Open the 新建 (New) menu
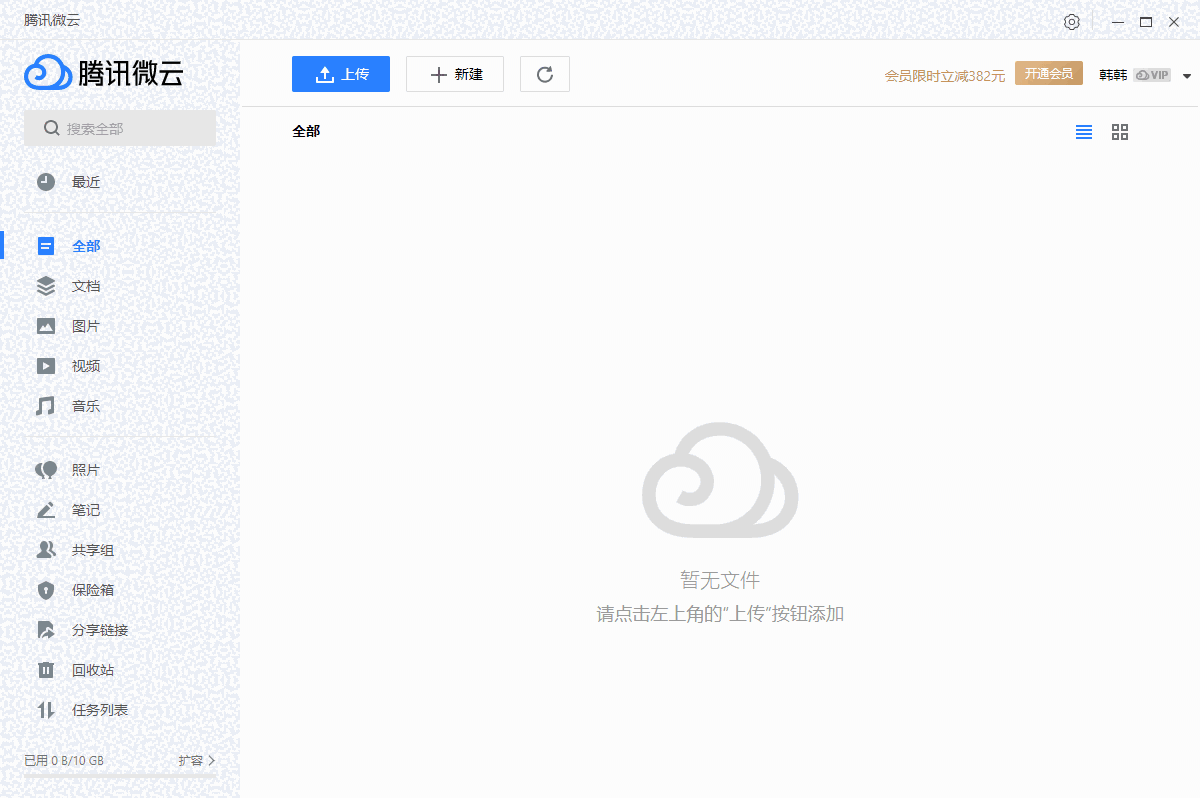The height and width of the screenshot is (798, 1200). click(x=455, y=73)
